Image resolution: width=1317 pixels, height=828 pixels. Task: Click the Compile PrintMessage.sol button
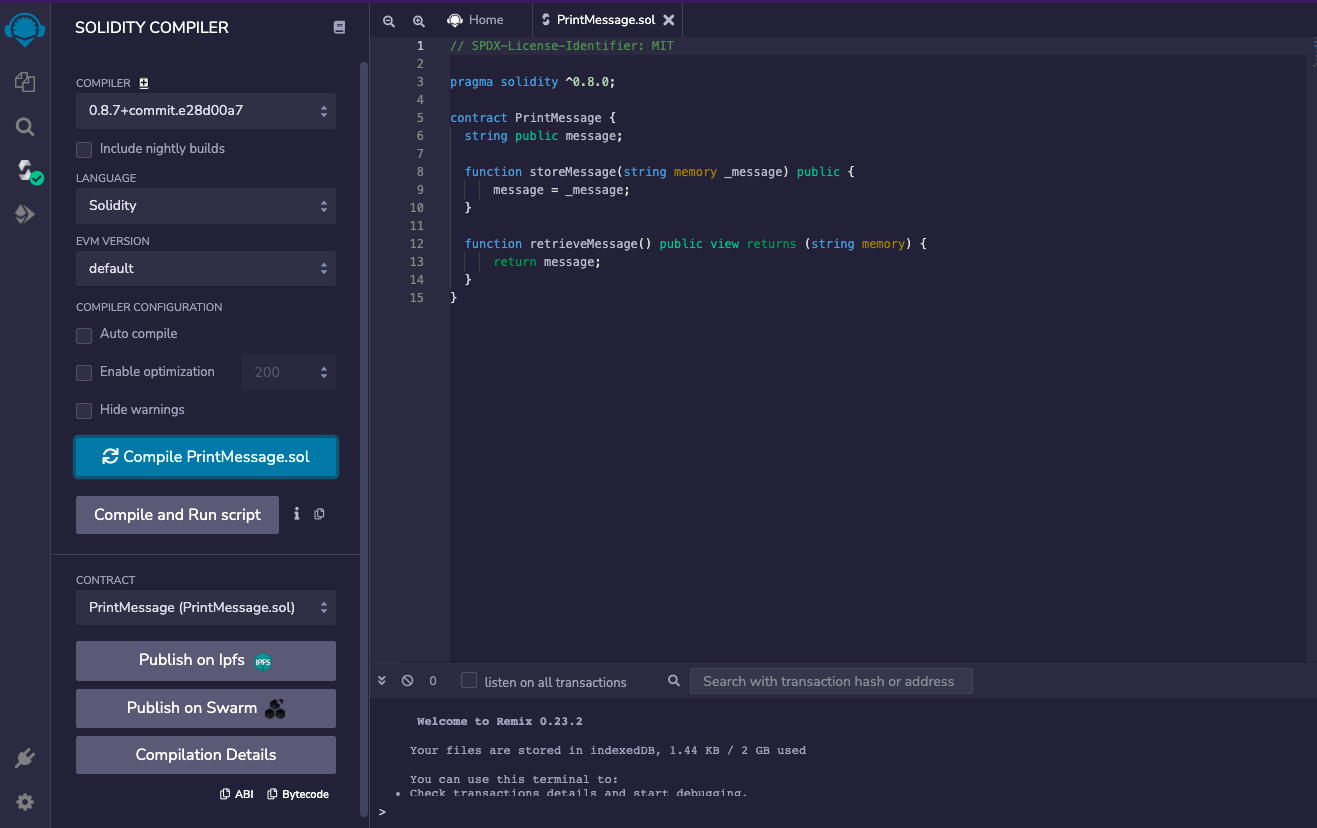click(206, 457)
